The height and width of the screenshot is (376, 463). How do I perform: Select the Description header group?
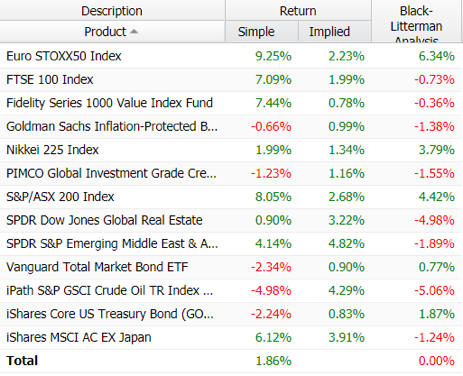[x=113, y=11]
